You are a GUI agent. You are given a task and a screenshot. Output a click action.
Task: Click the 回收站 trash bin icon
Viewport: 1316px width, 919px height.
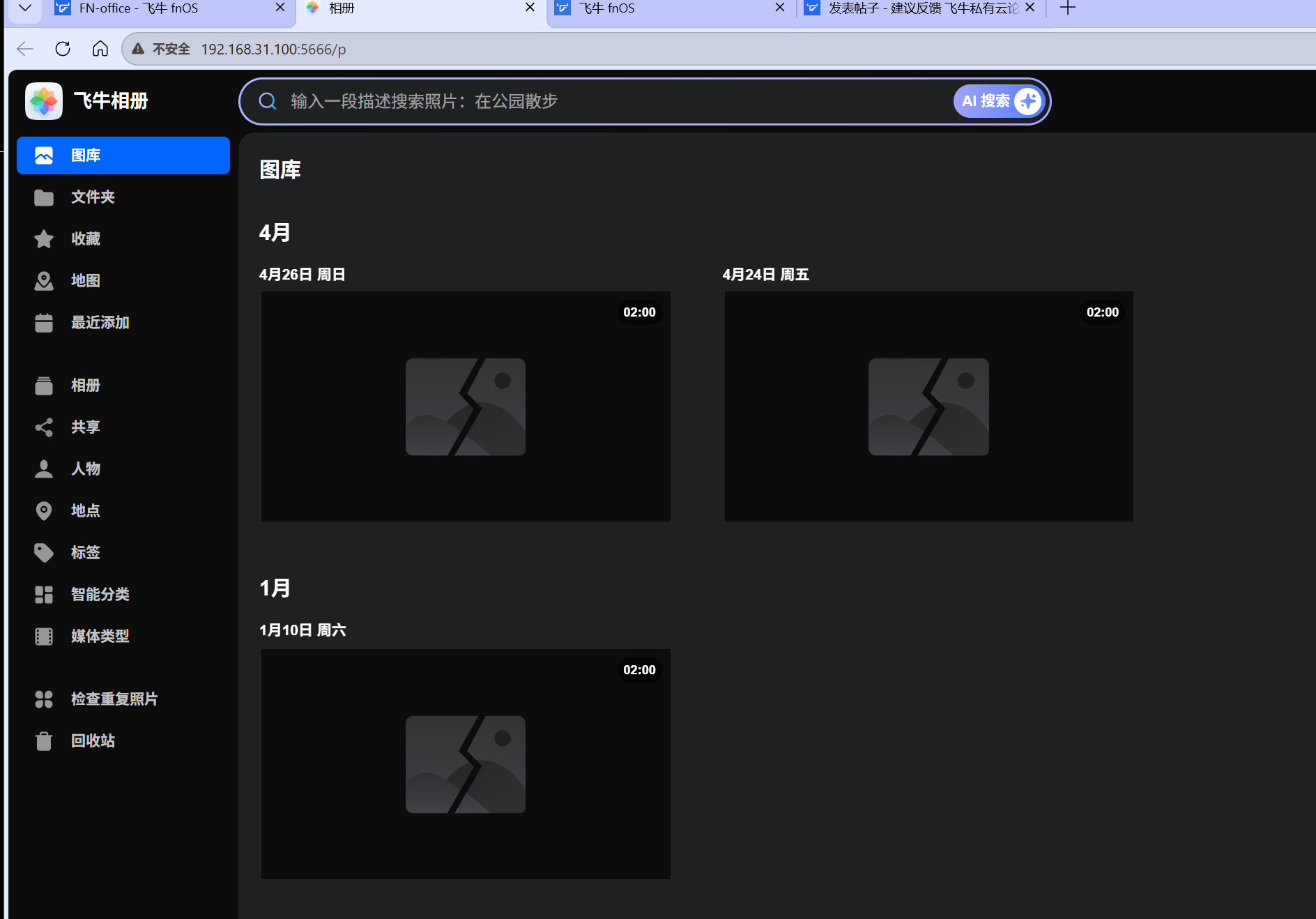pos(44,741)
